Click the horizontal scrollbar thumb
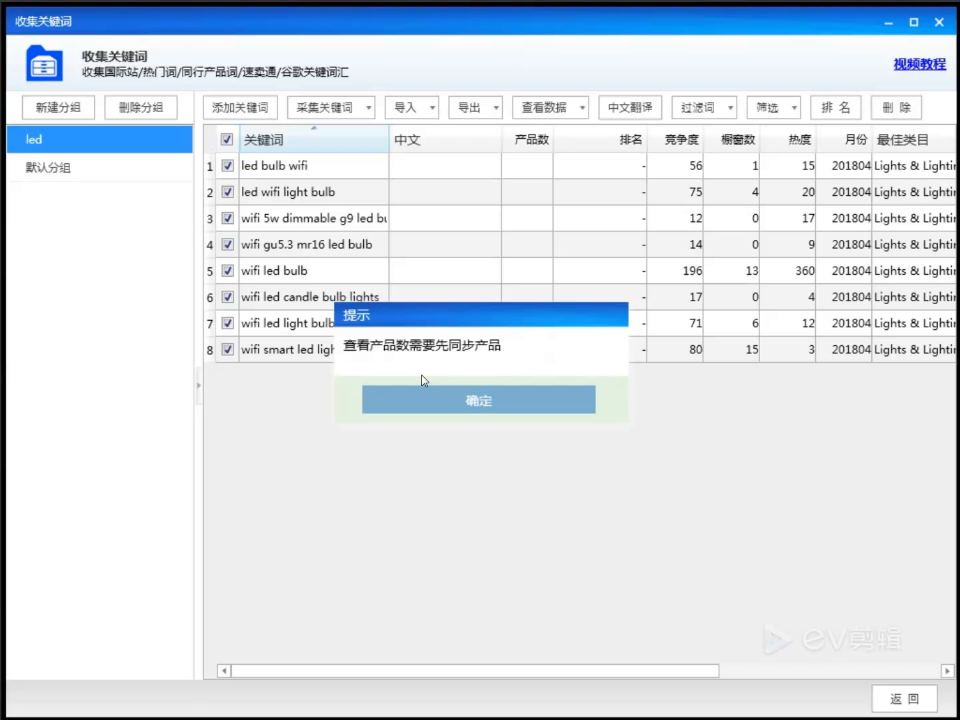960x720 pixels. pyautogui.click(x=475, y=671)
